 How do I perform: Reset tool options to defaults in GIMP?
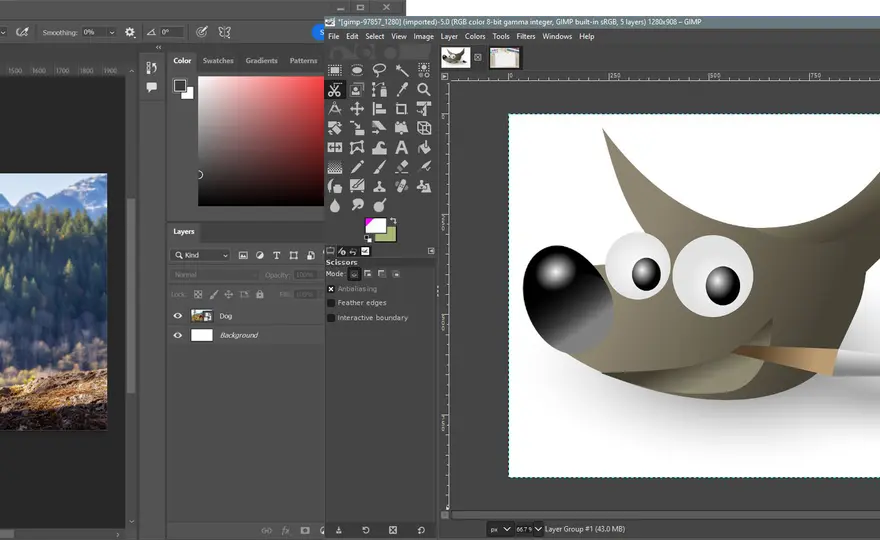(421, 530)
